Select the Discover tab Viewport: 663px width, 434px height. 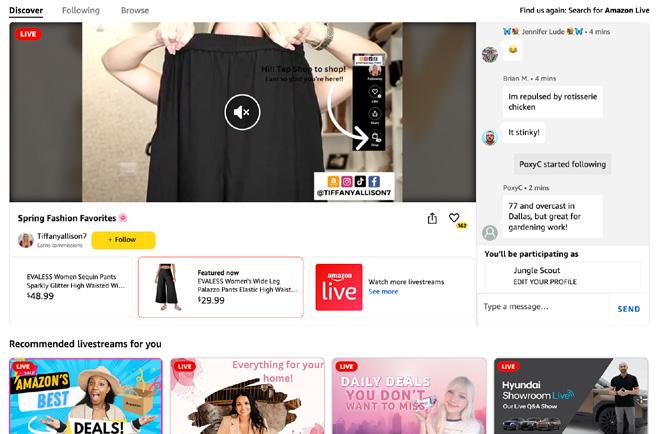pos(26,10)
